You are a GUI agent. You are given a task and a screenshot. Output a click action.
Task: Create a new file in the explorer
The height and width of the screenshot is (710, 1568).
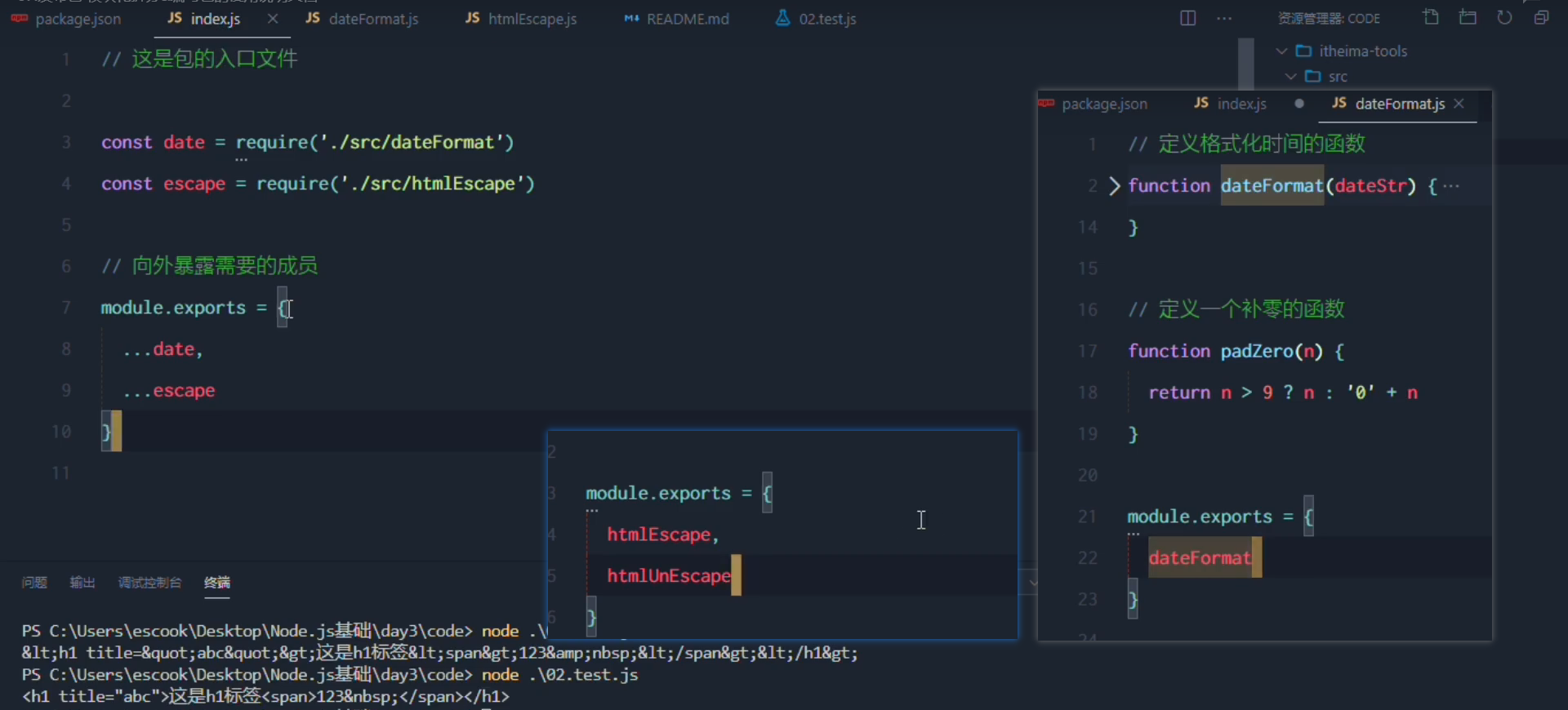coord(1431,17)
